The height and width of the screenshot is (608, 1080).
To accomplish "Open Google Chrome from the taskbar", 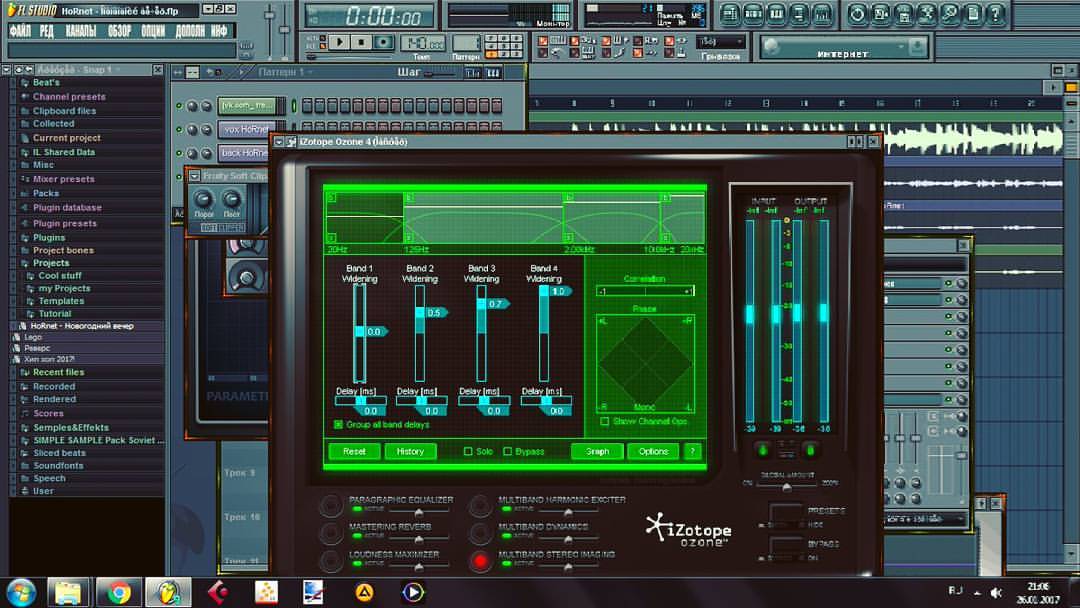I will [118, 592].
